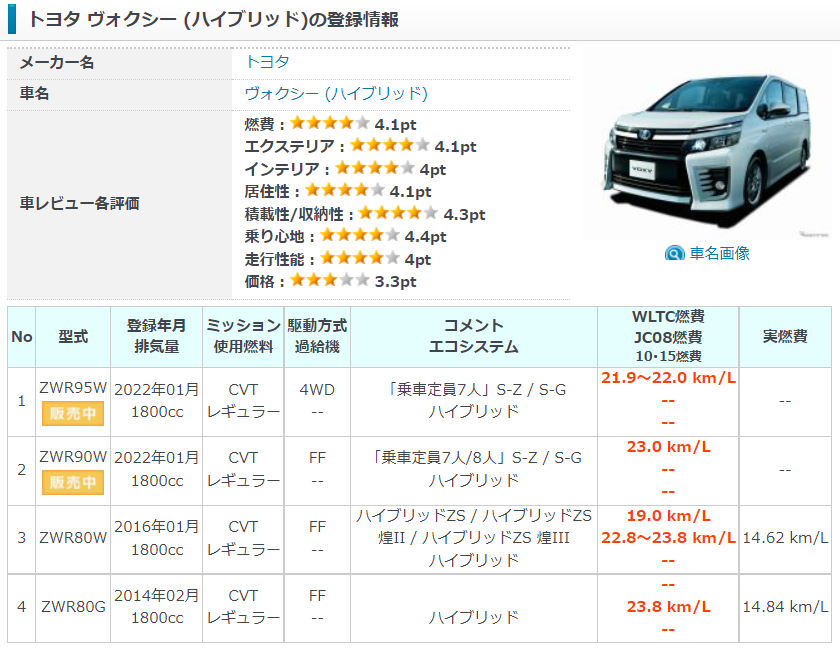
Task: Click the 登録年月 排気量 column header
Action: pos(156,337)
